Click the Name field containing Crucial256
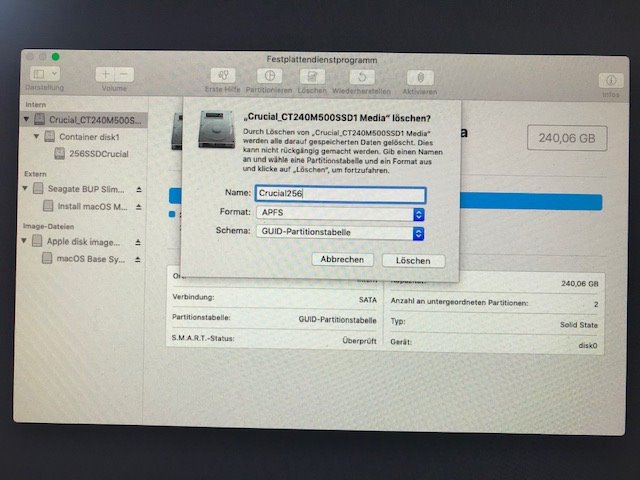Viewport: 640px width, 480px height. click(340, 194)
